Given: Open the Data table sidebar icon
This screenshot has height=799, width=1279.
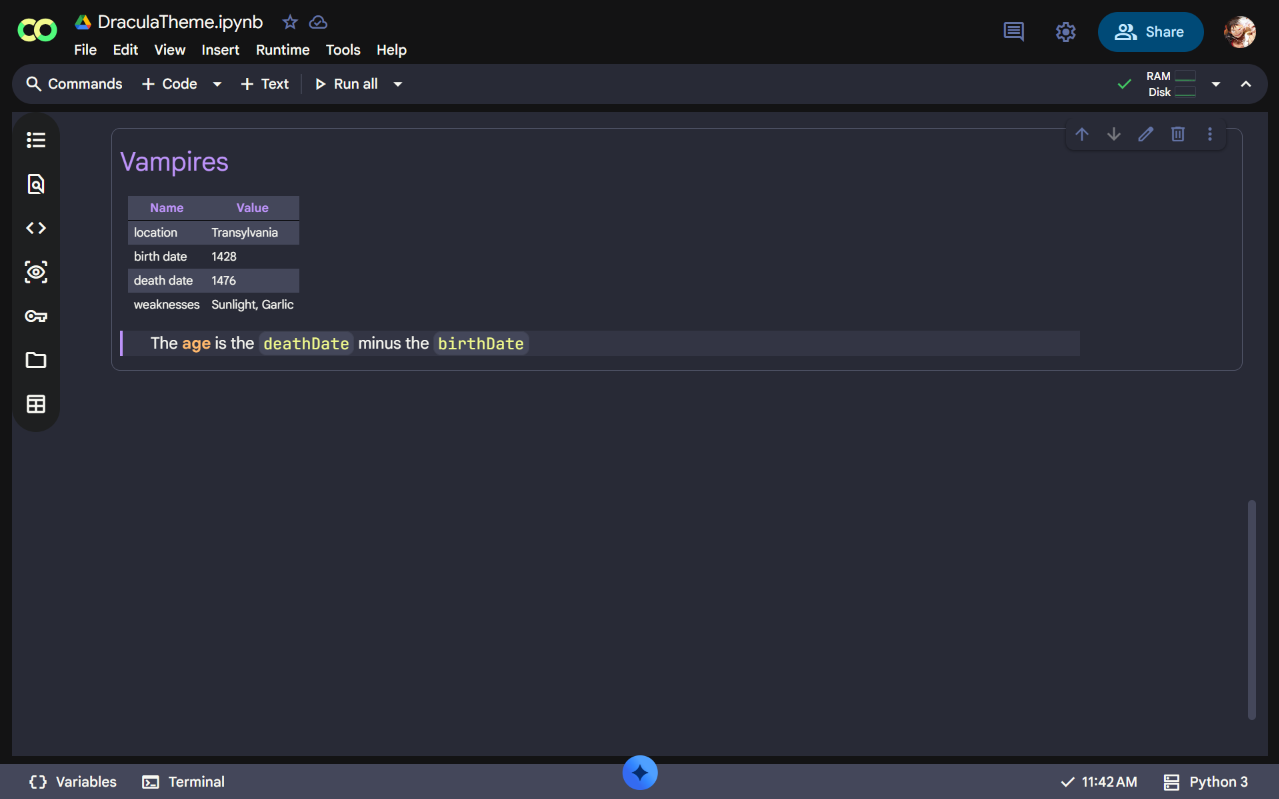Looking at the screenshot, I should 36,404.
